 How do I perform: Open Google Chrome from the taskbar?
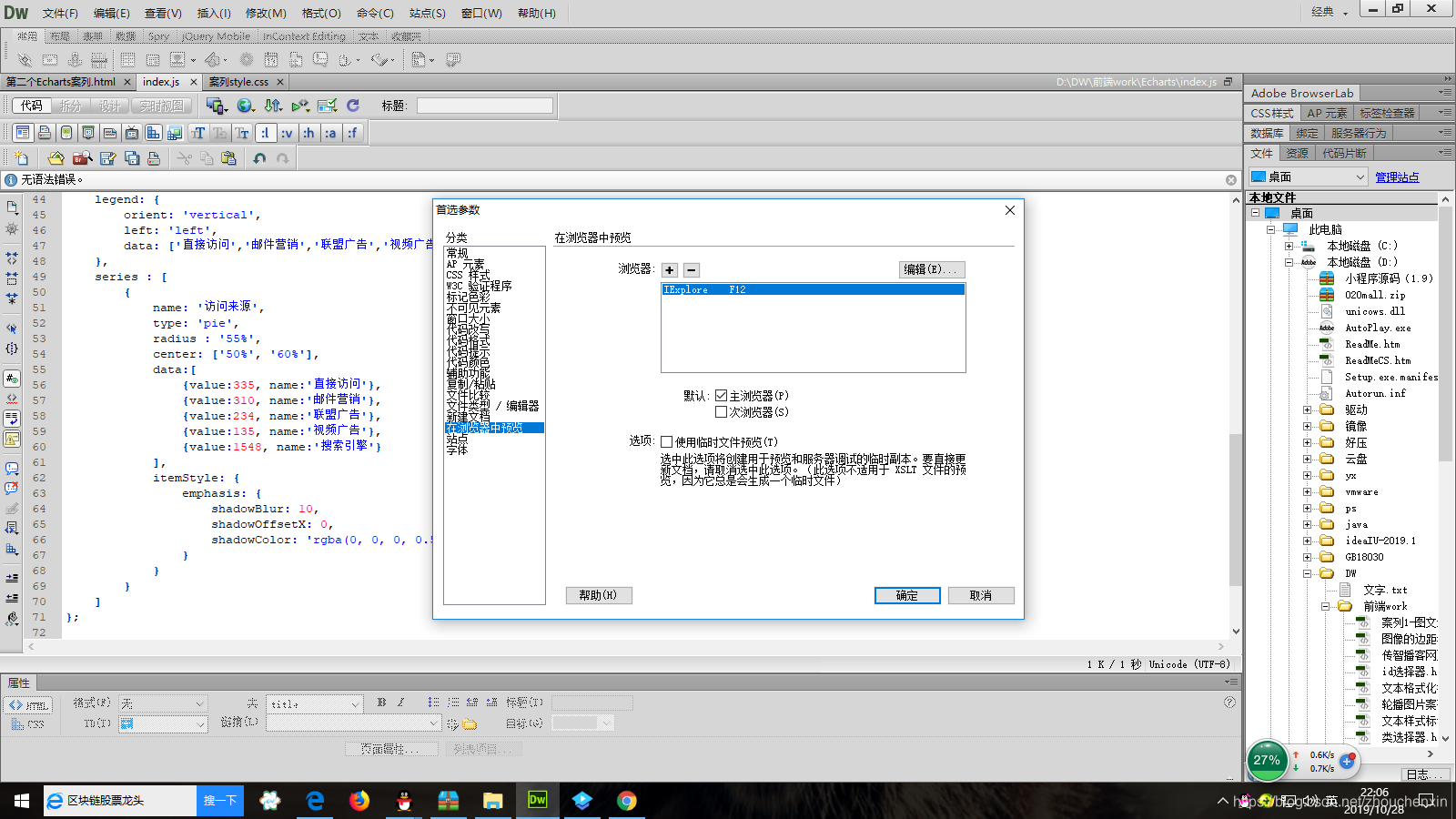[x=627, y=801]
